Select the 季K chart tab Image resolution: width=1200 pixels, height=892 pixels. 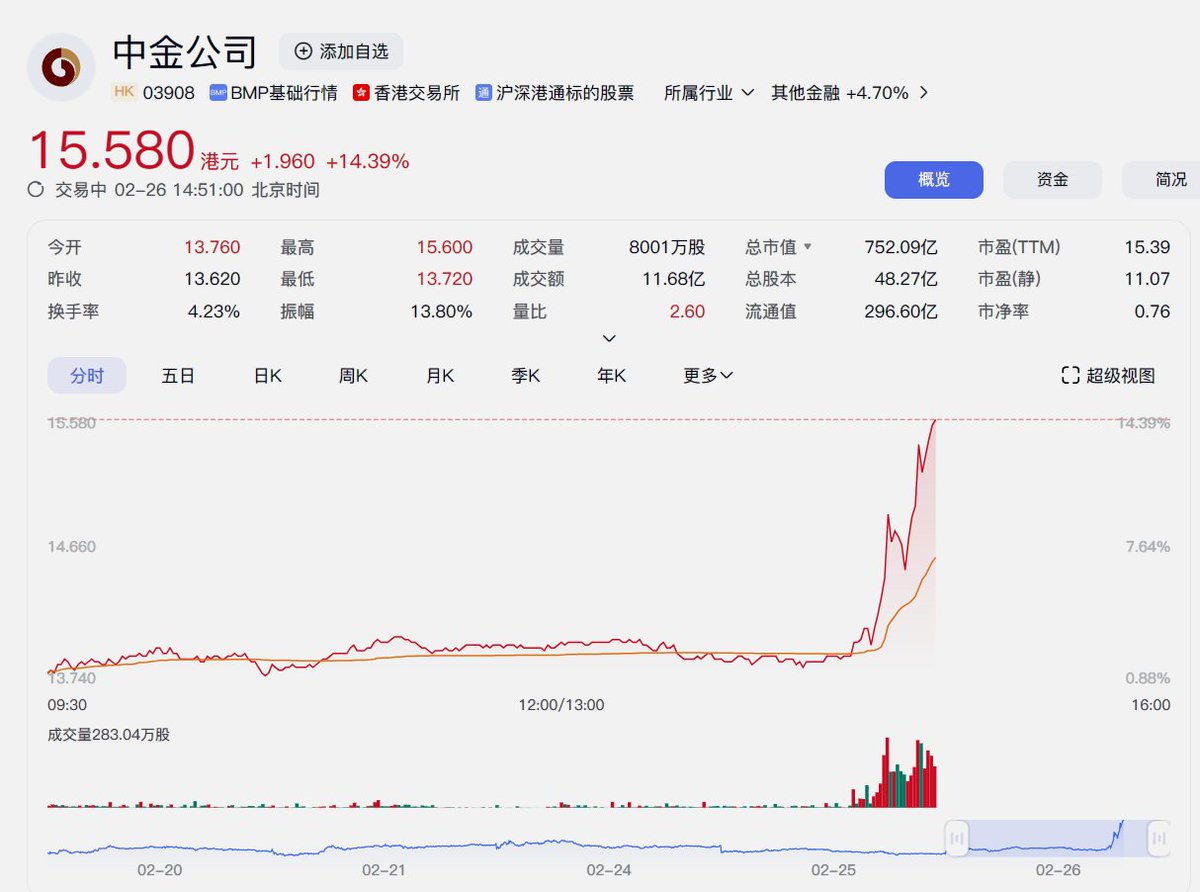click(x=526, y=375)
